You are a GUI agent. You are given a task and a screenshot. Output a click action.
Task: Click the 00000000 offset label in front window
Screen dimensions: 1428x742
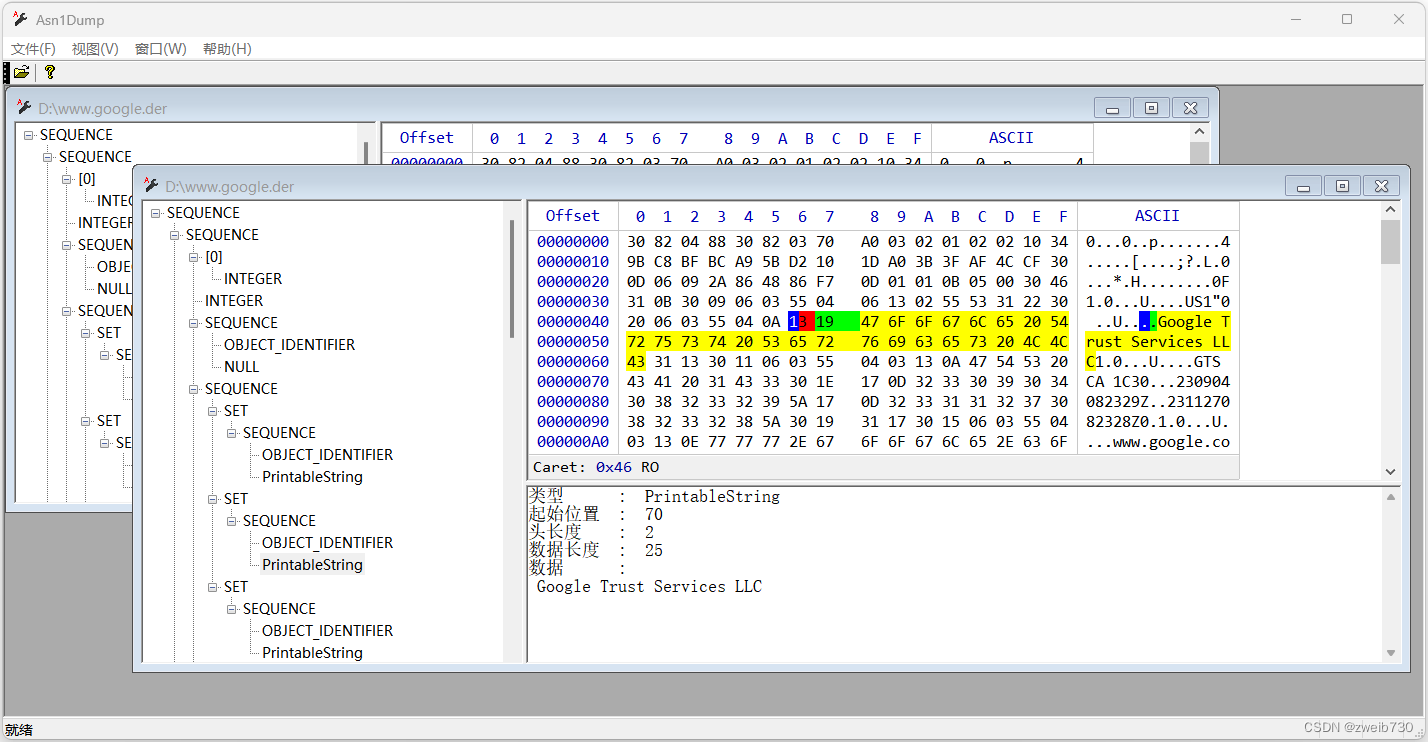point(573,241)
